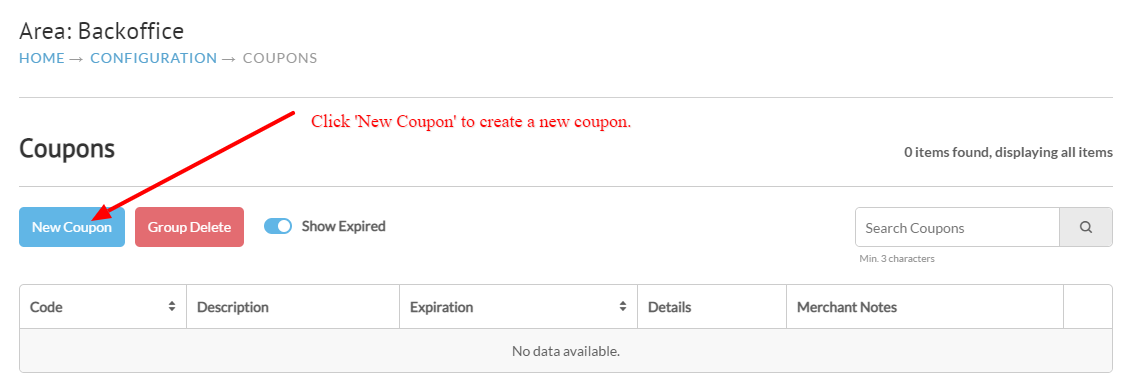The image size is (1136, 388).
Task: Click the 'No data available.' table row
Action: coord(566,351)
